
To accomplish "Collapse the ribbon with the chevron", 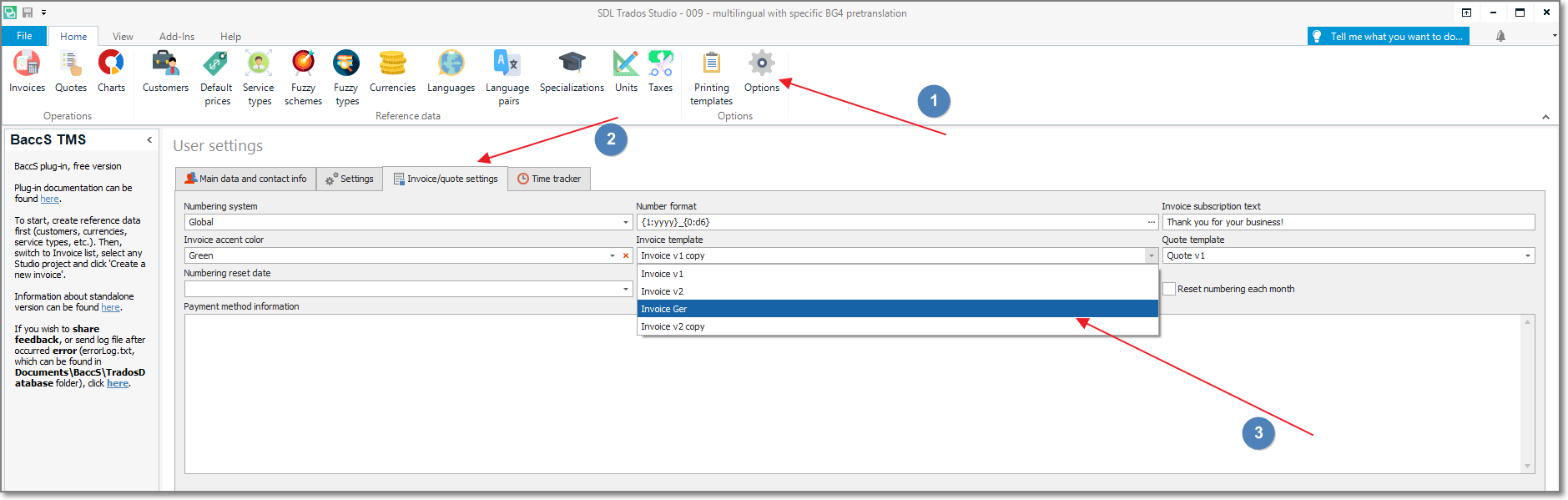I will click(1545, 117).
